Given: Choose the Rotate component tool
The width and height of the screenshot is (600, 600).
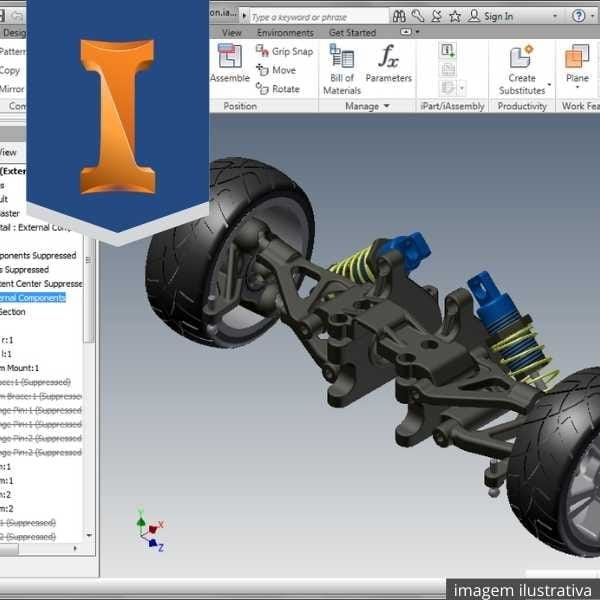Looking at the screenshot, I should pyautogui.click(x=278, y=89).
